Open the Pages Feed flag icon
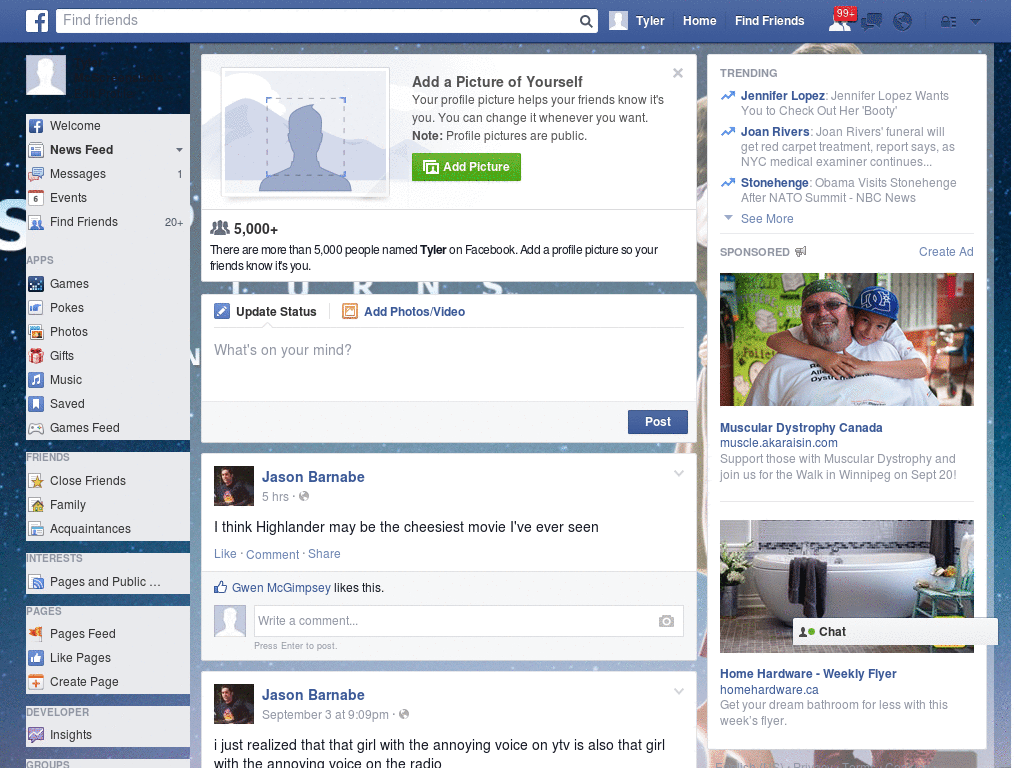Image resolution: width=1024 pixels, height=768 pixels. click(x=36, y=633)
